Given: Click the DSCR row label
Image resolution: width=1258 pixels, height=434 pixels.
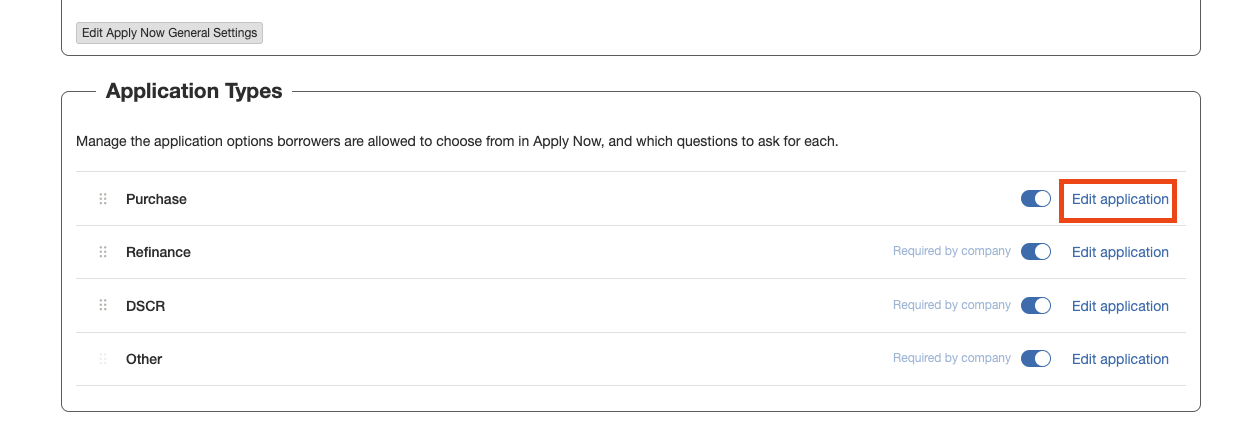Looking at the screenshot, I should click(x=145, y=306).
